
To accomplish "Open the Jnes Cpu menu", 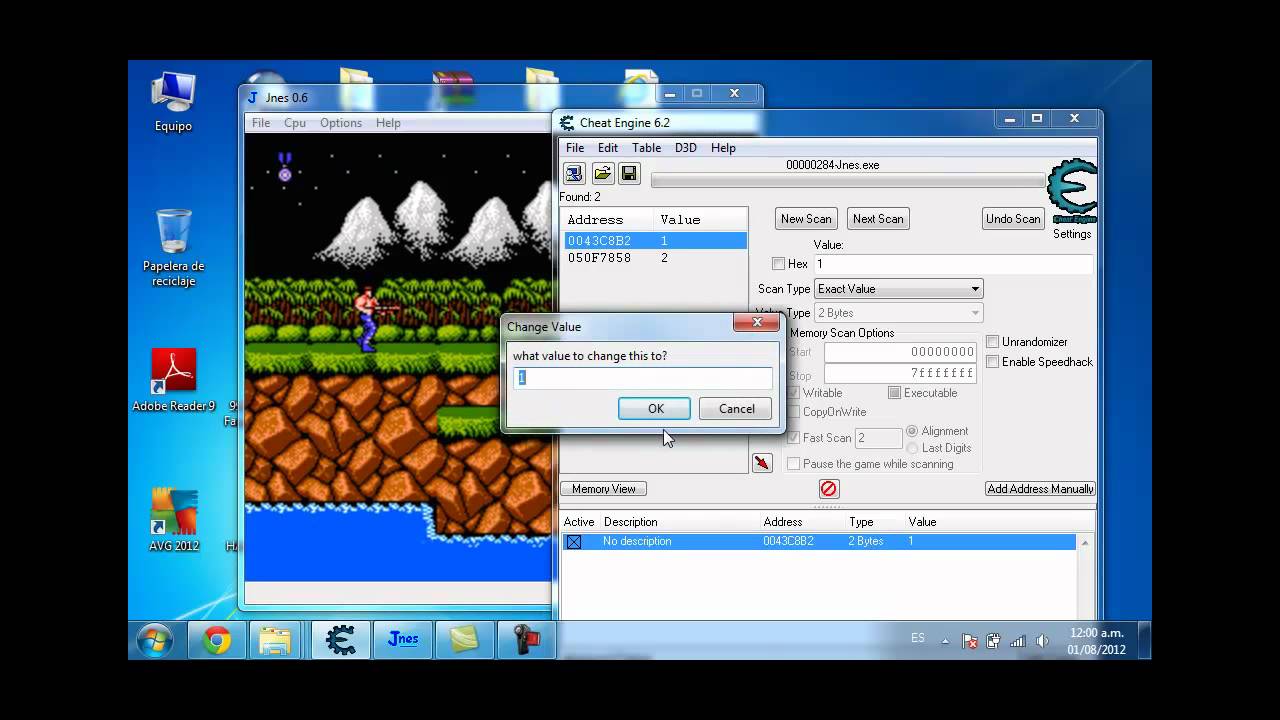I will point(295,123).
